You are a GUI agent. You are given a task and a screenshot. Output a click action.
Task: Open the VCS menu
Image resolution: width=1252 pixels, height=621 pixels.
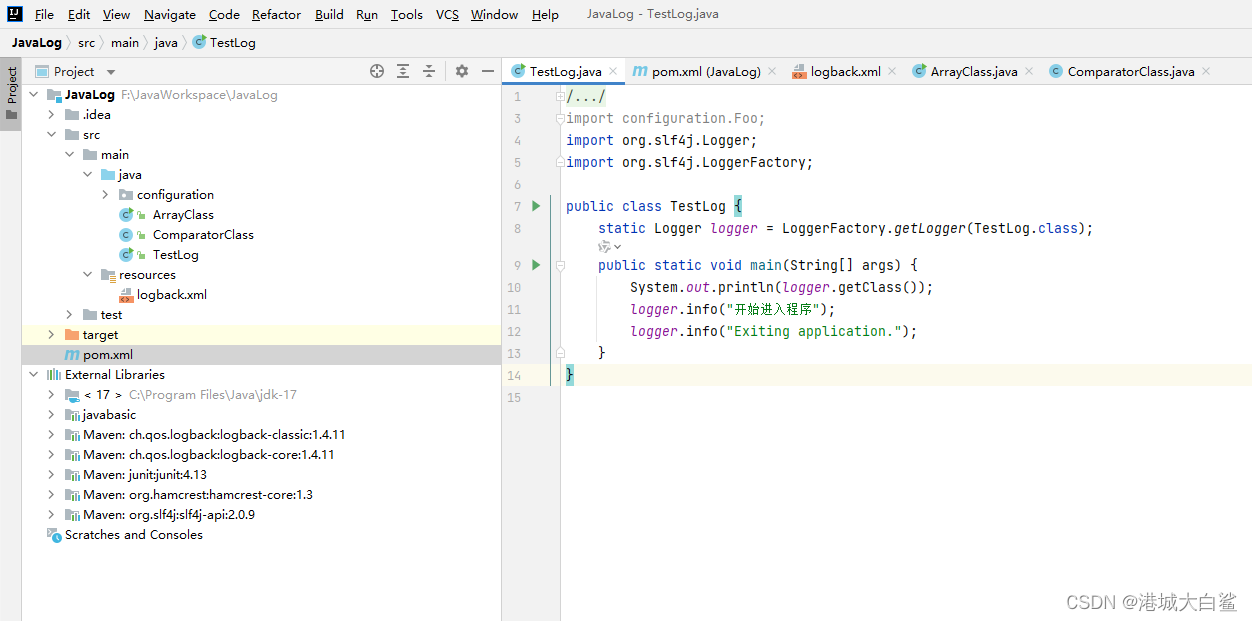(x=447, y=14)
